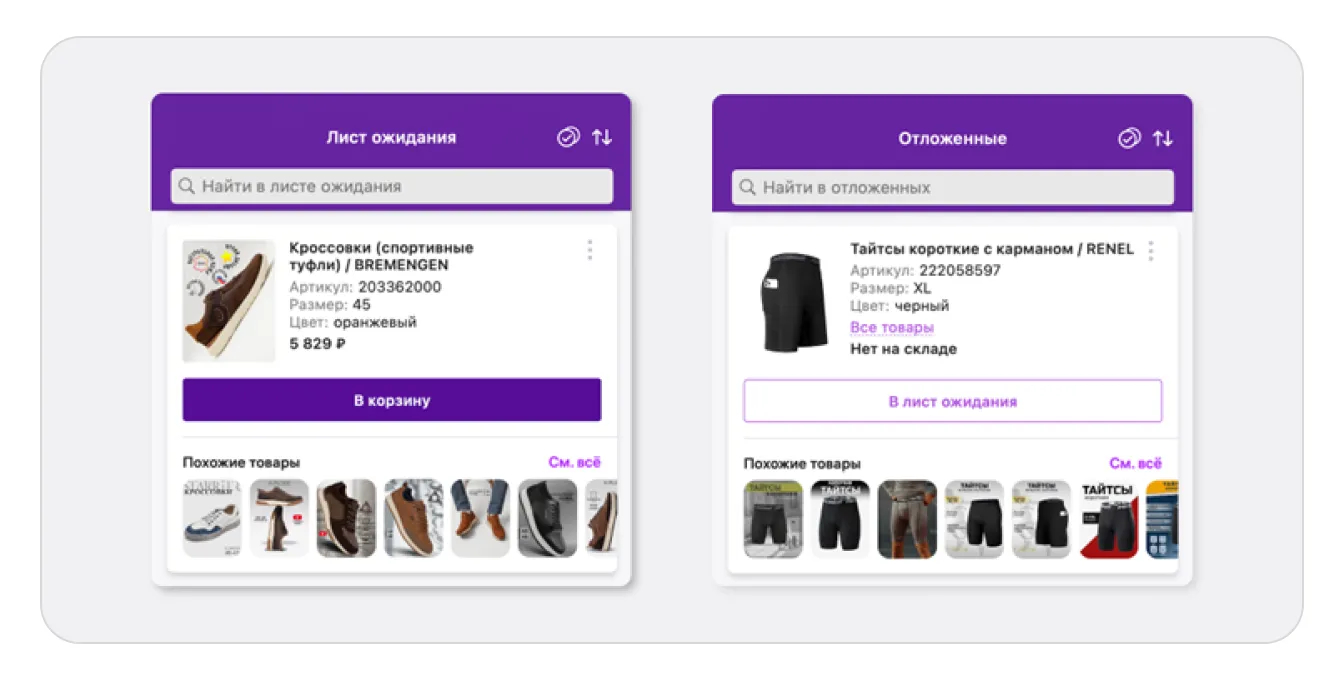
Task: Select first similar sneaker thumbnail with white shoe
Action: click(212, 518)
